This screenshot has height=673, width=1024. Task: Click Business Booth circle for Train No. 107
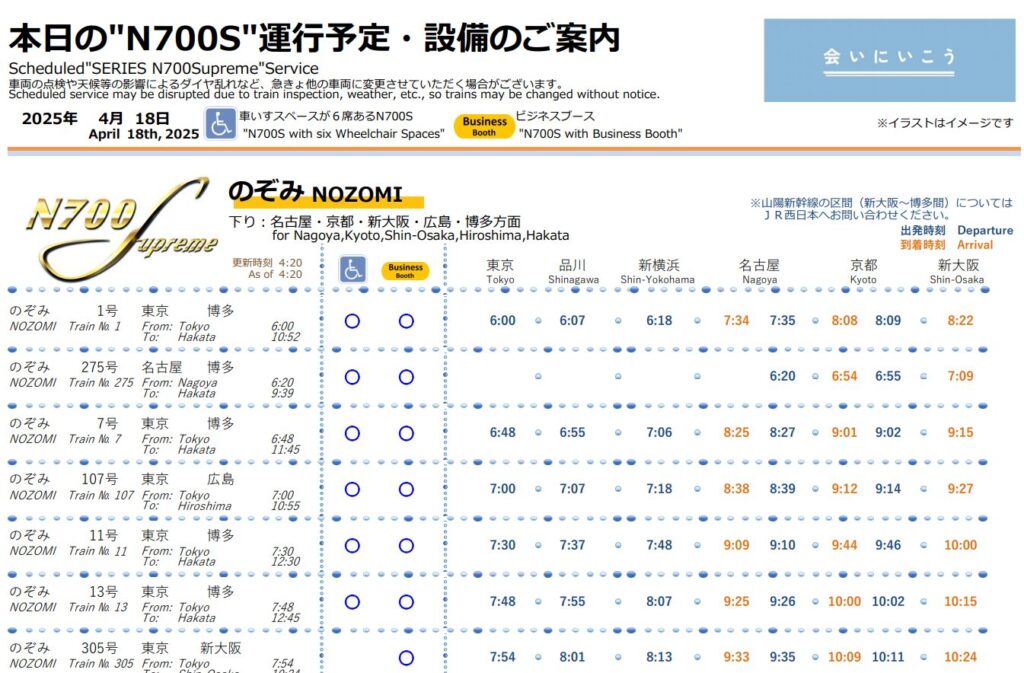coord(406,490)
